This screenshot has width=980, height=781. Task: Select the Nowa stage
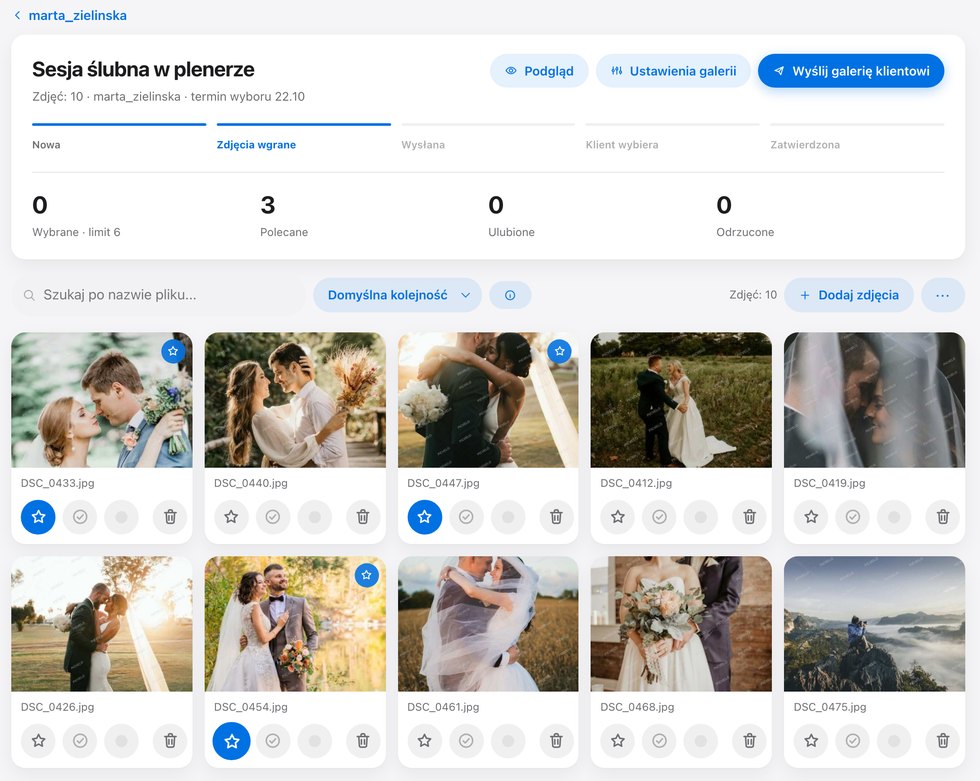[119, 137]
